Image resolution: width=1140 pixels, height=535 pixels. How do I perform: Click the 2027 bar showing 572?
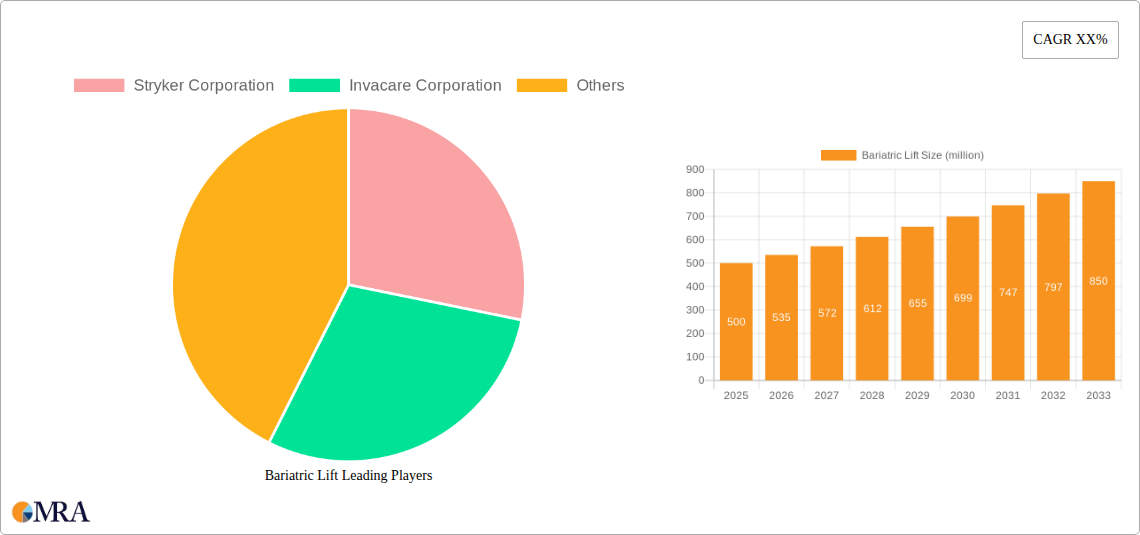[x=827, y=313]
